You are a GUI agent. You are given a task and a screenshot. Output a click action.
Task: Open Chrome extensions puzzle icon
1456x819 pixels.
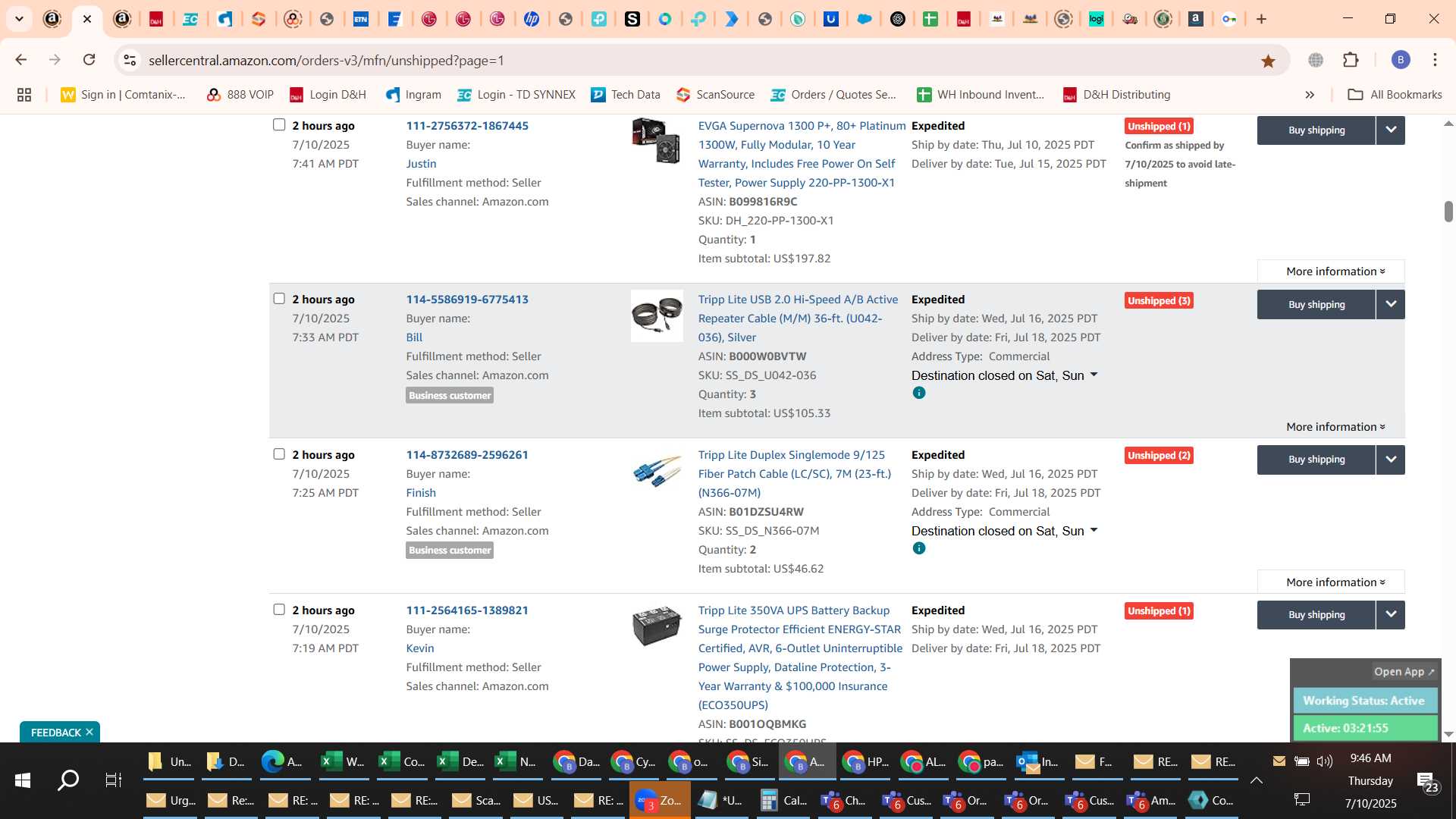1351,60
